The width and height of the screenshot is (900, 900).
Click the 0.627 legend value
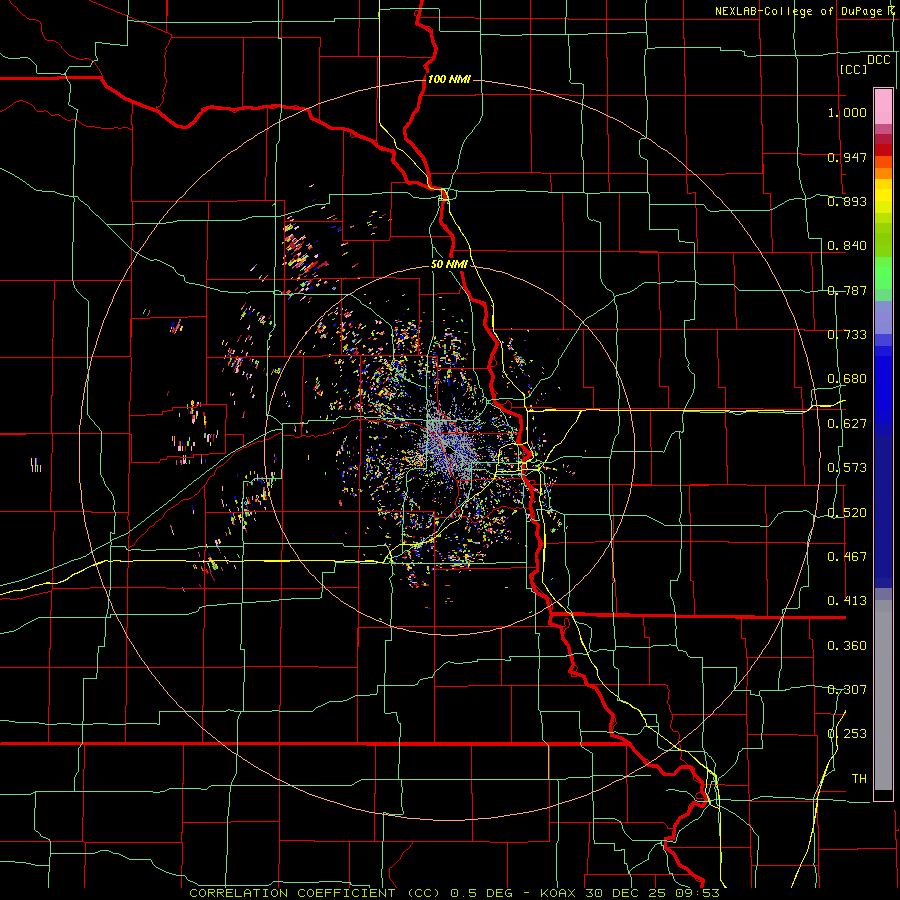(x=847, y=424)
